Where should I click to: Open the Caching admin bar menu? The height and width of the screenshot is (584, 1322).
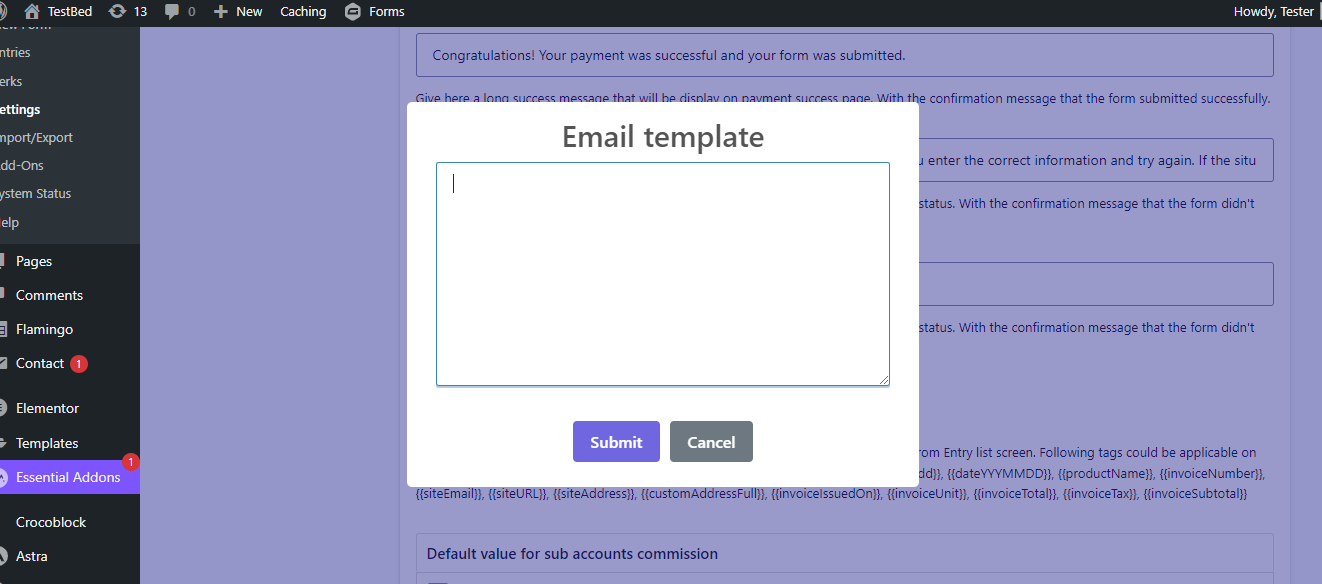click(303, 12)
